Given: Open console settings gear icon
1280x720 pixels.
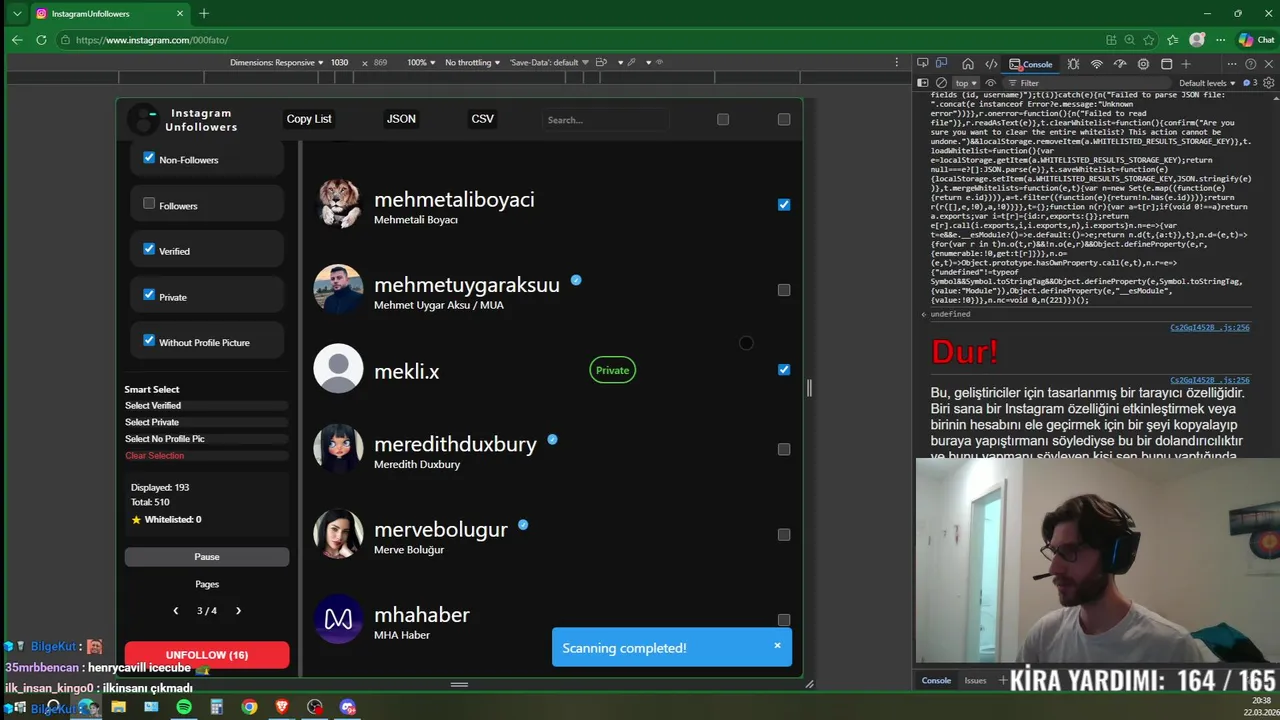Looking at the screenshot, I should (1270, 83).
